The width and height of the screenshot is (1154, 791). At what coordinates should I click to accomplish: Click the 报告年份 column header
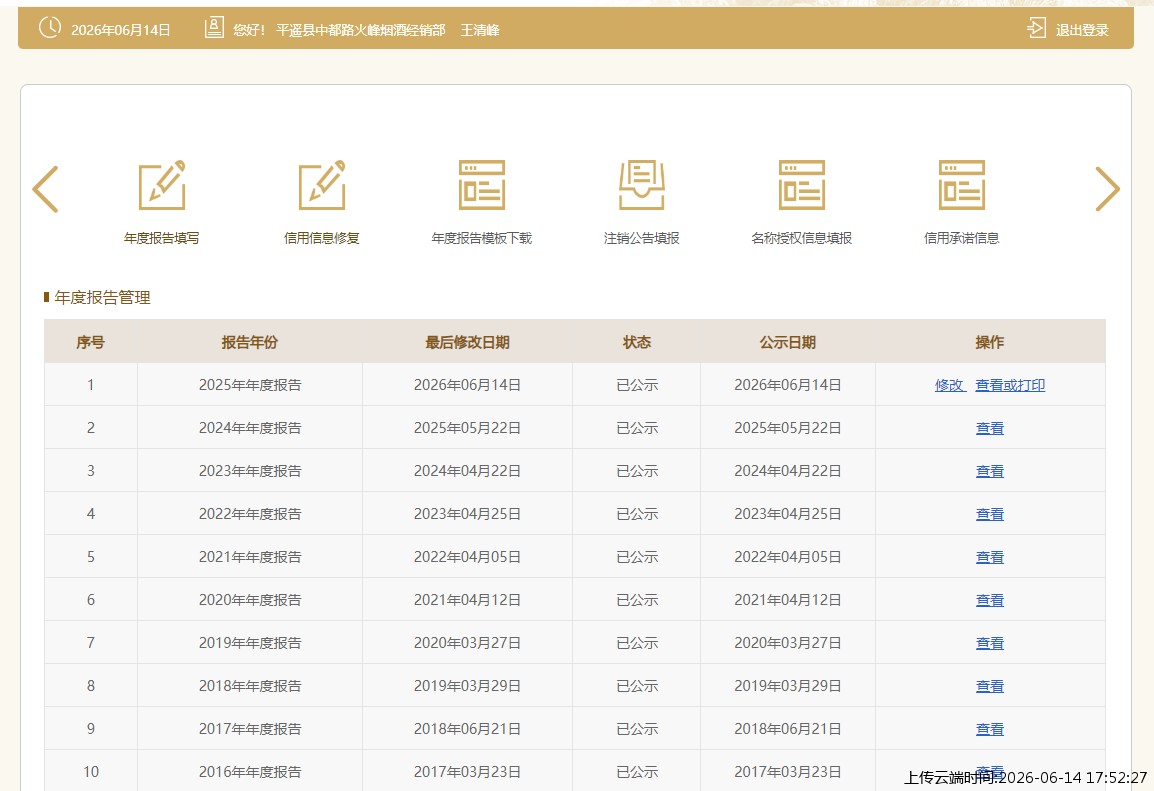coord(249,342)
